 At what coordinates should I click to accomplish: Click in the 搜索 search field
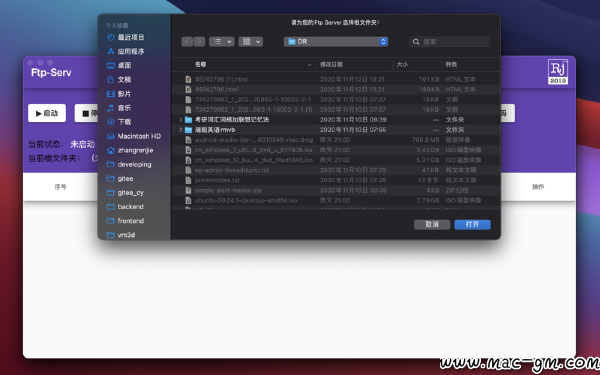[x=450, y=42]
